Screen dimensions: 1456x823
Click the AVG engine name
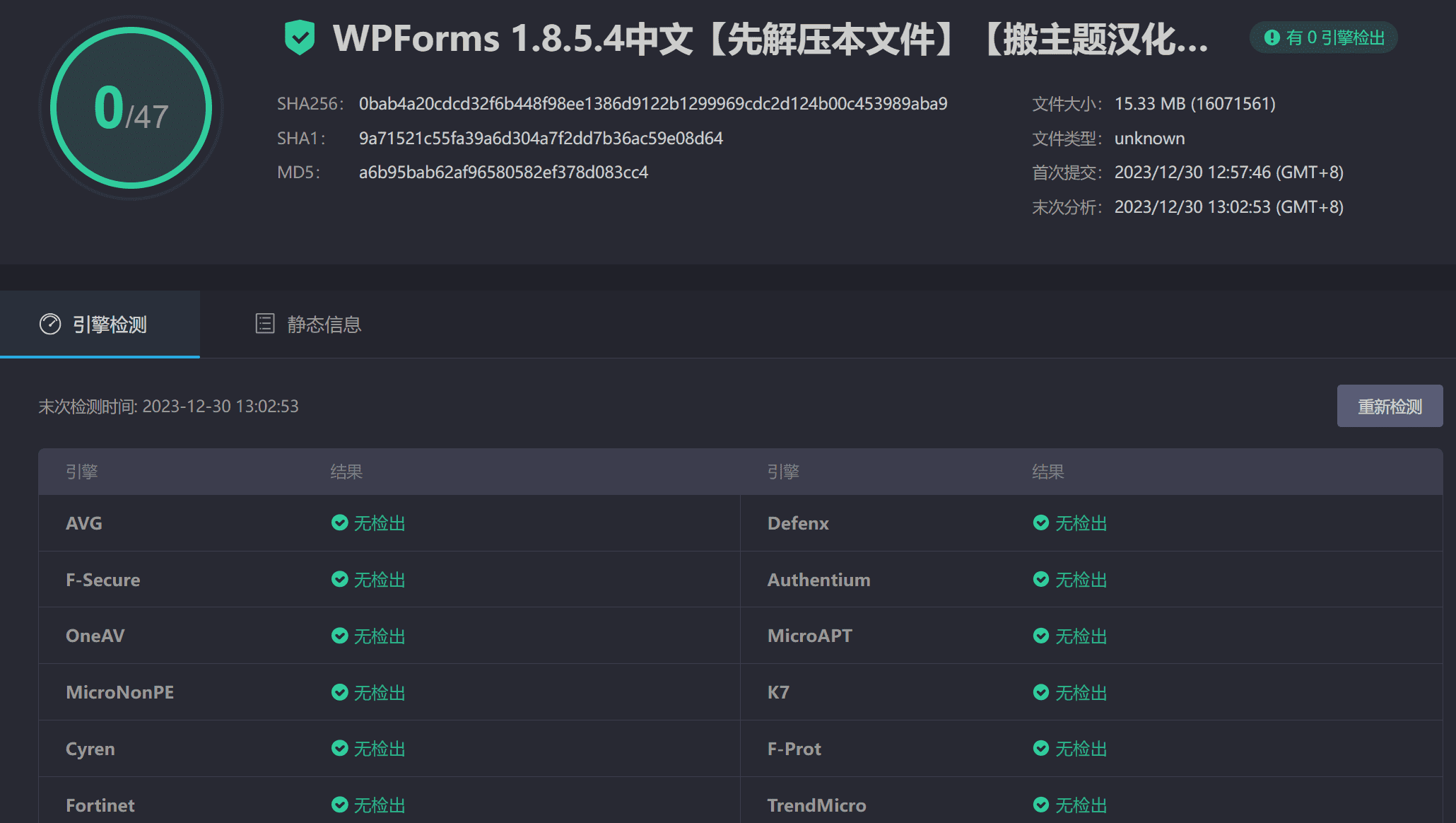84,523
